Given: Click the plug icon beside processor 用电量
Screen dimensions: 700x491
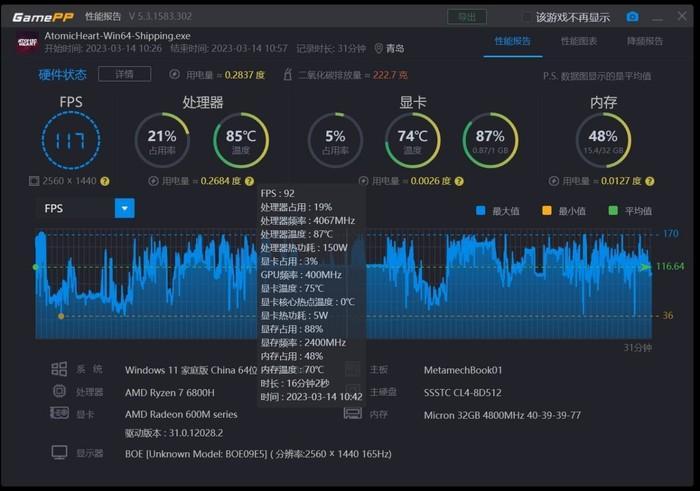Looking at the screenshot, I should pyautogui.click(x=153, y=181).
